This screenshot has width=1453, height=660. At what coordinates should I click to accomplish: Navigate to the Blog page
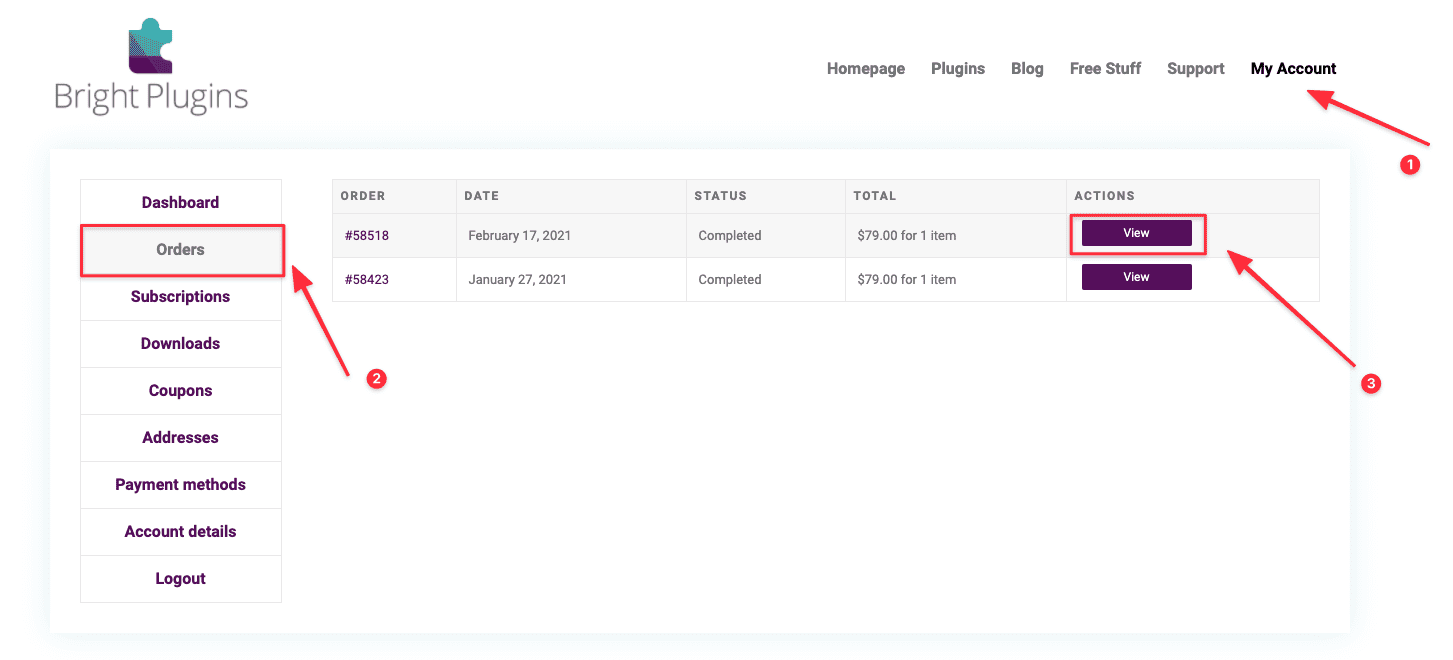click(1027, 68)
